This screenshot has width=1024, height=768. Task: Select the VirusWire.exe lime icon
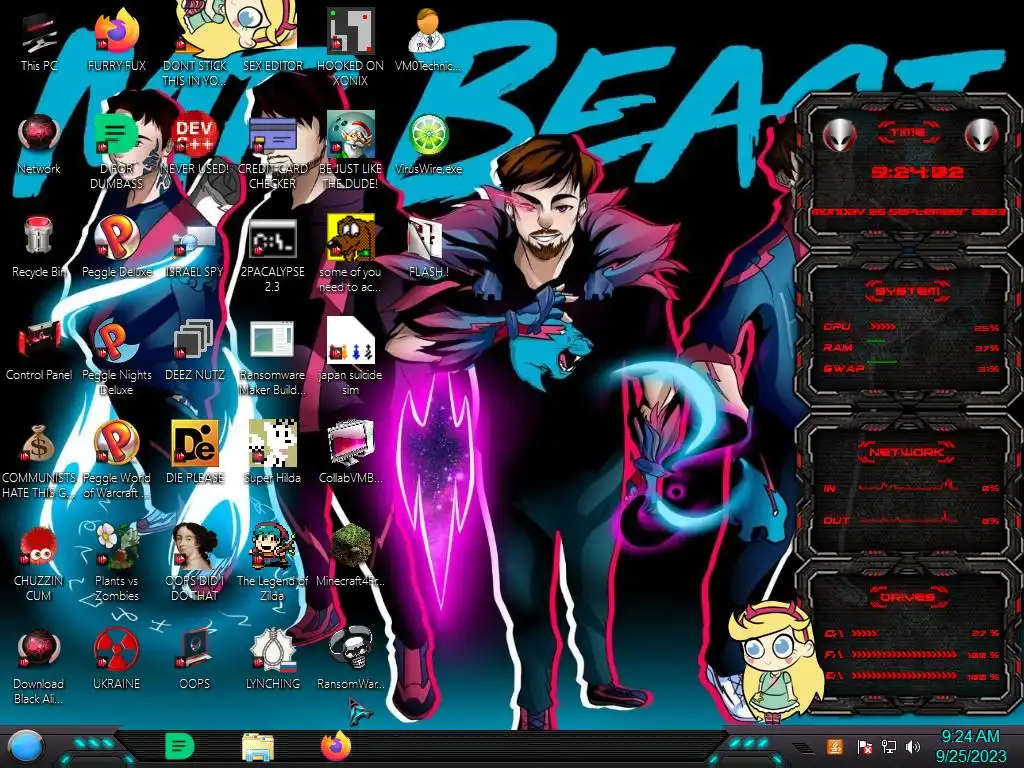[x=428, y=144]
